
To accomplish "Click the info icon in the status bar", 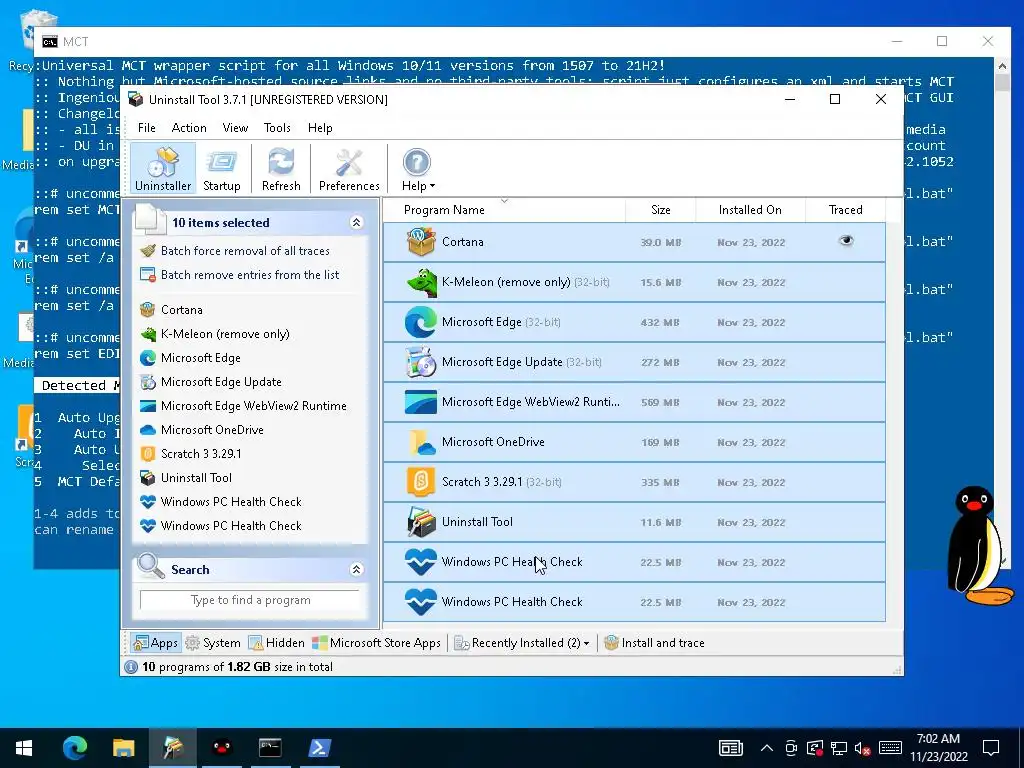I will point(131,667).
